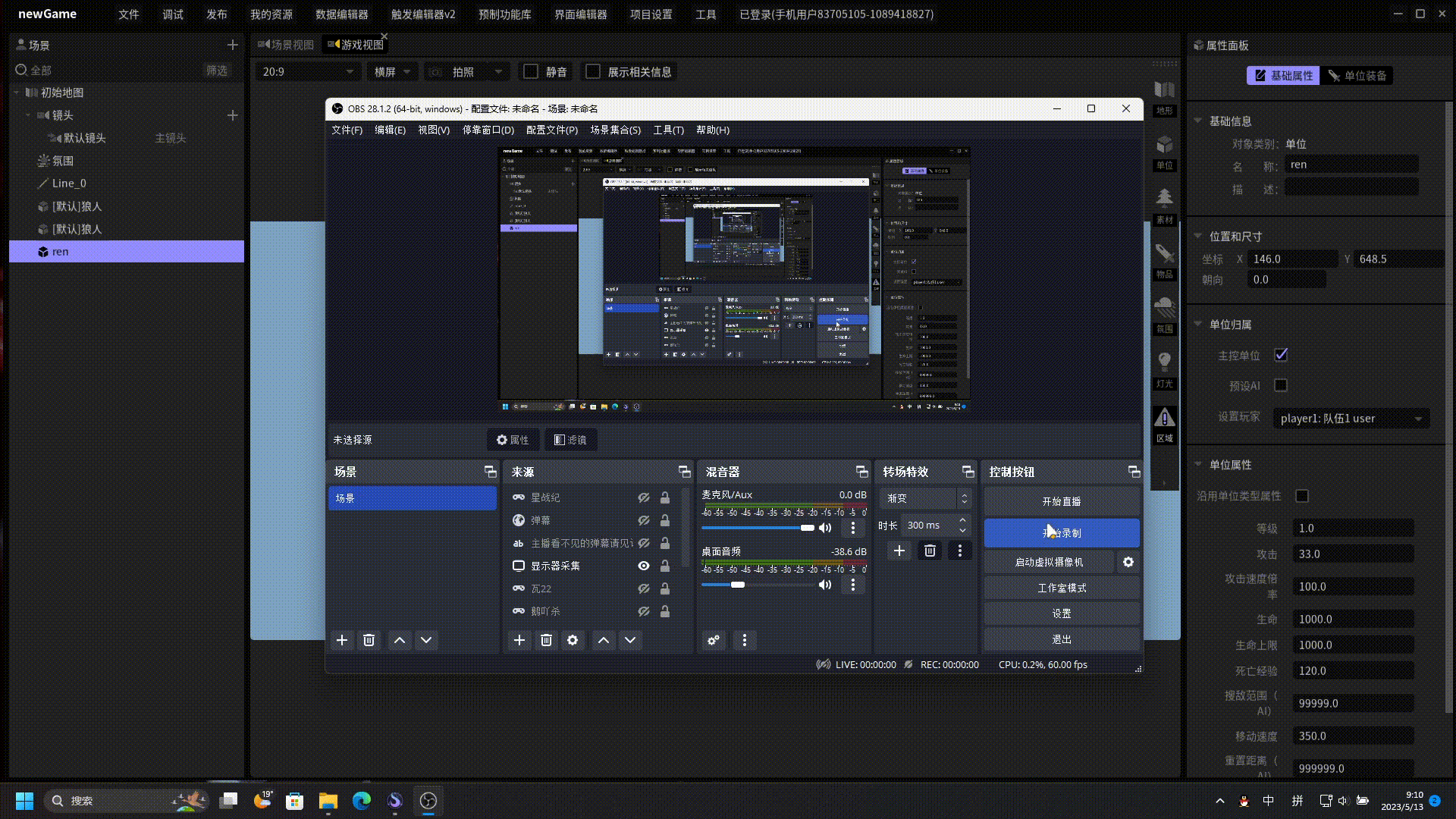The height and width of the screenshot is (819, 1456).
Task: Delete selected OBS scene with trash icon
Action: click(369, 641)
